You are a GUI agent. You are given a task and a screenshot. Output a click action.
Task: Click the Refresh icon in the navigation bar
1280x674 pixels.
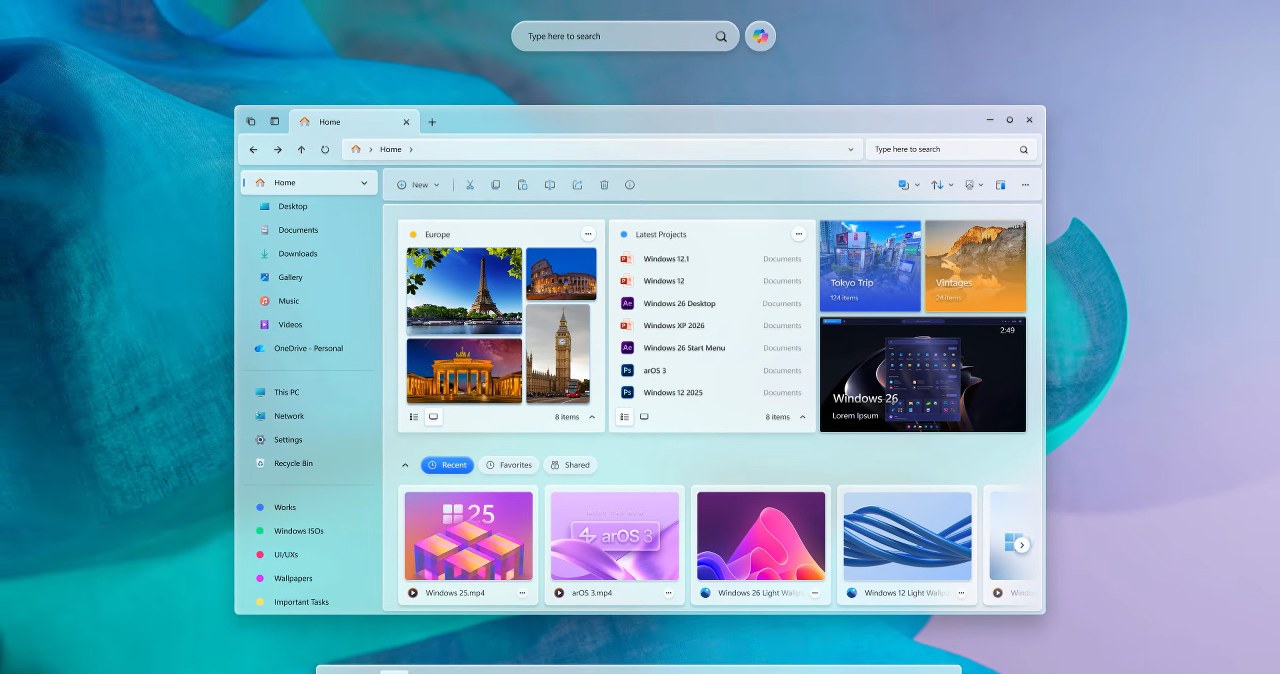(325, 148)
